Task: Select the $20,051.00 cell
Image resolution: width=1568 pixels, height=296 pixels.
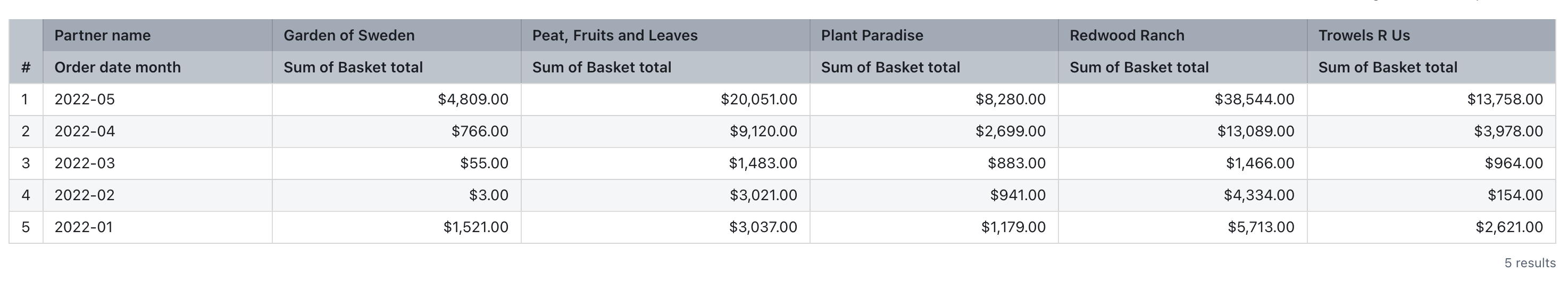Action: point(758,99)
